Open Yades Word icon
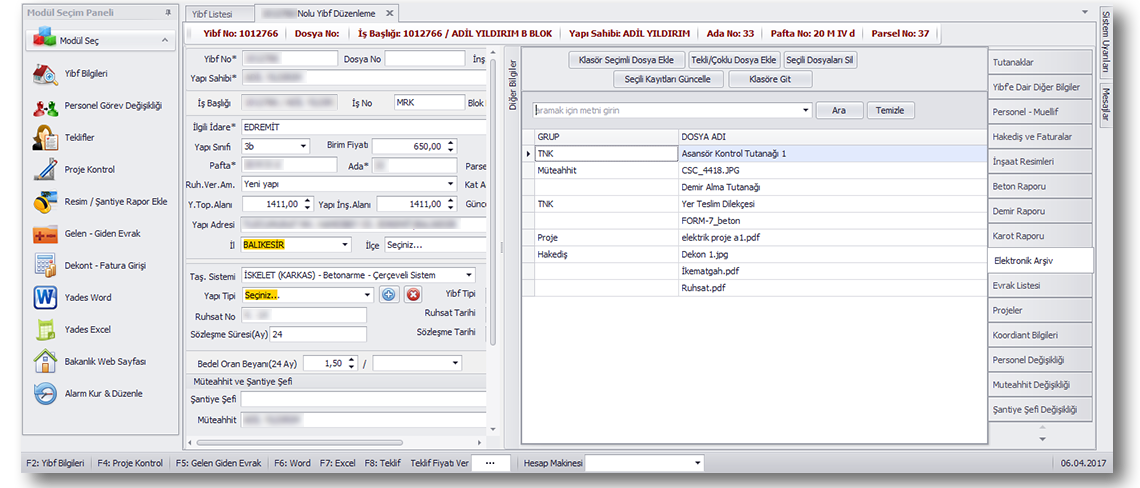The width and height of the screenshot is (1140, 488). tap(46, 298)
